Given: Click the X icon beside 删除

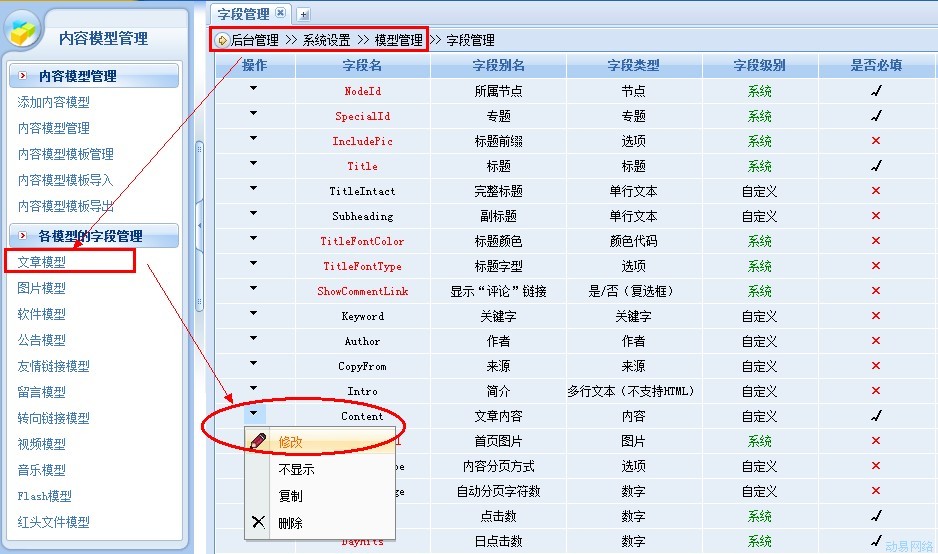Looking at the screenshot, I should pyautogui.click(x=259, y=522).
